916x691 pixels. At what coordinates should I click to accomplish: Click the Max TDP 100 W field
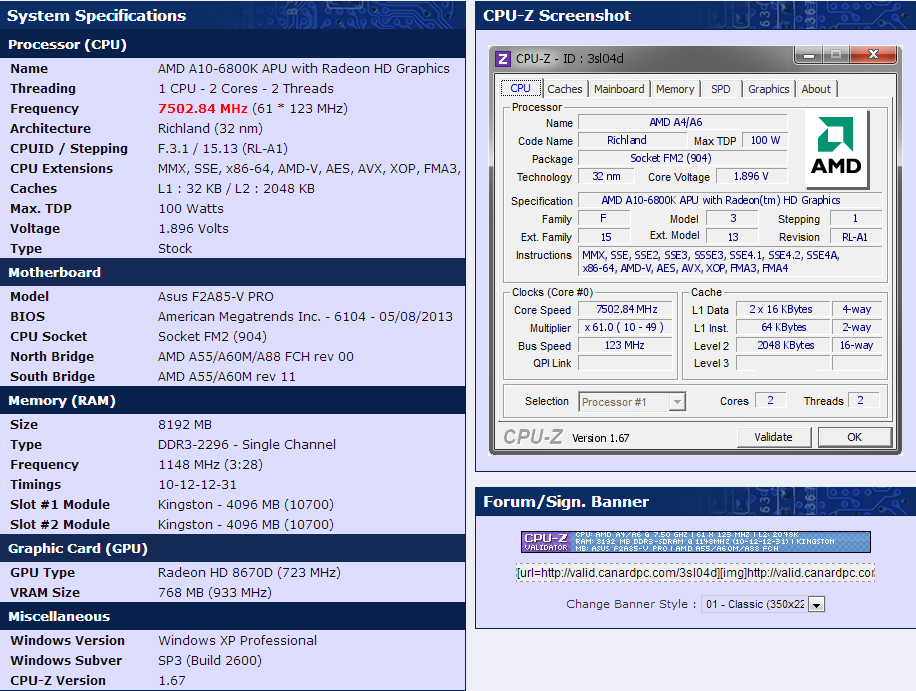(x=765, y=140)
